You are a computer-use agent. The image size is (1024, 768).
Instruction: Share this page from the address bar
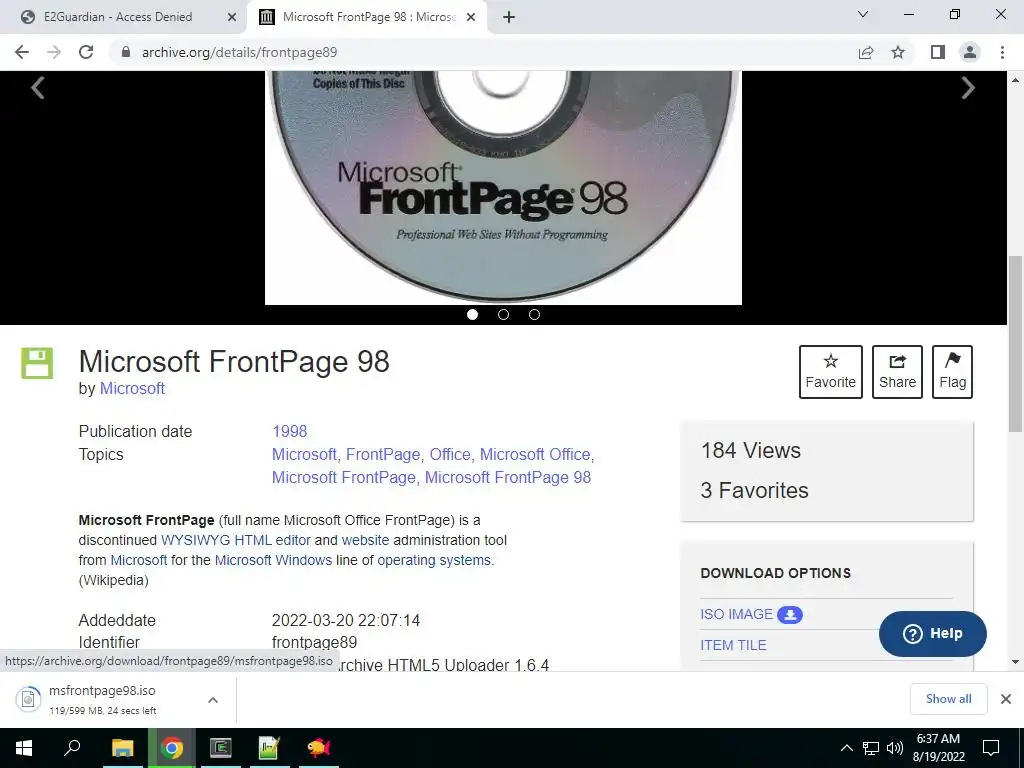pos(866,52)
